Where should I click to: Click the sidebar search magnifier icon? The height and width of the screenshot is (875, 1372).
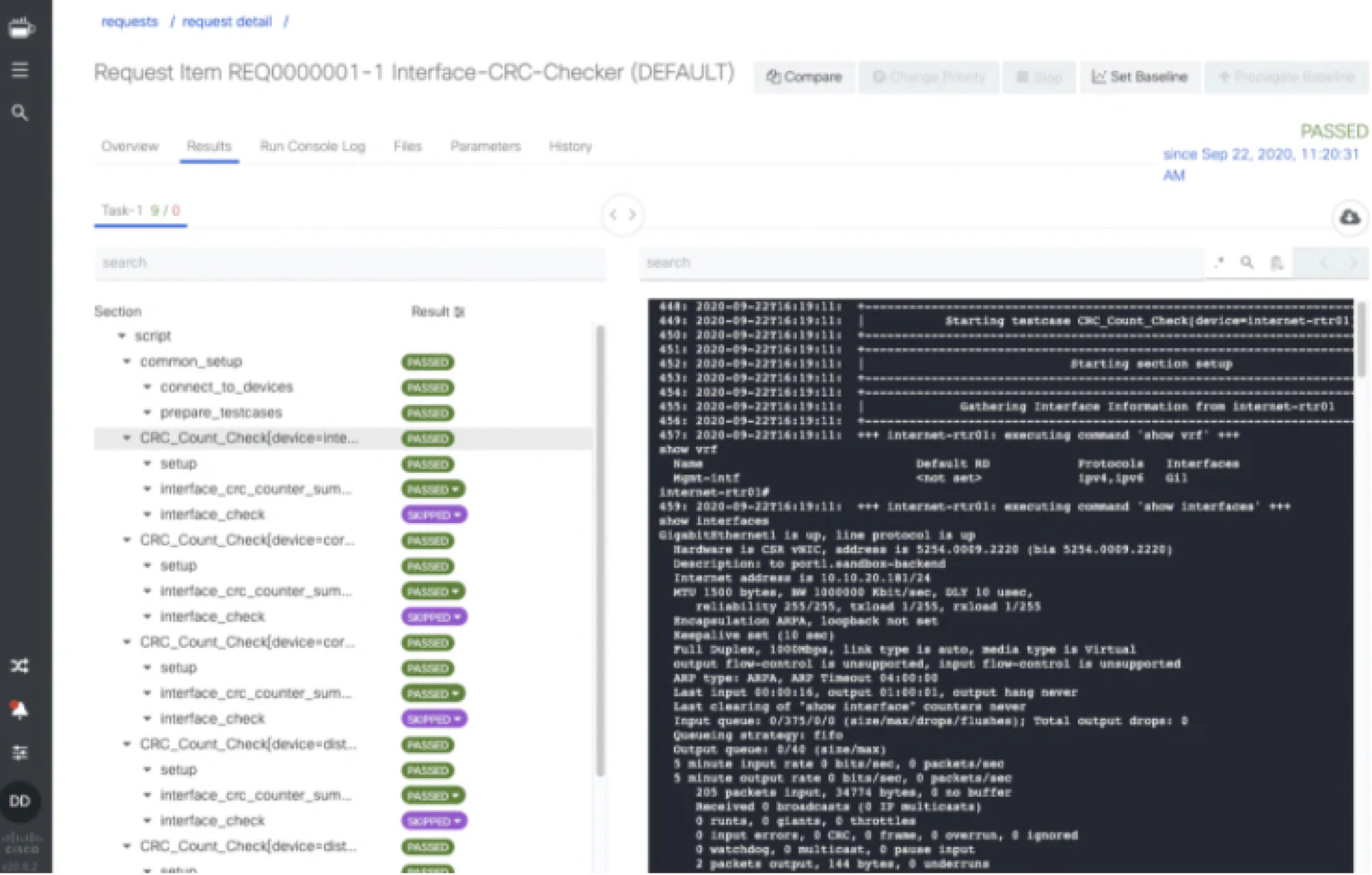[20, 113]
